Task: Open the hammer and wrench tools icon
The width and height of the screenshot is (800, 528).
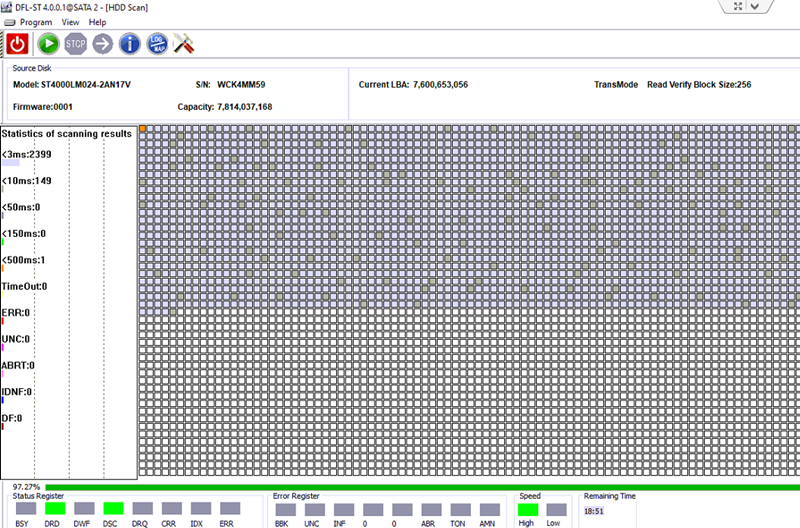Action: coord(184,44)
